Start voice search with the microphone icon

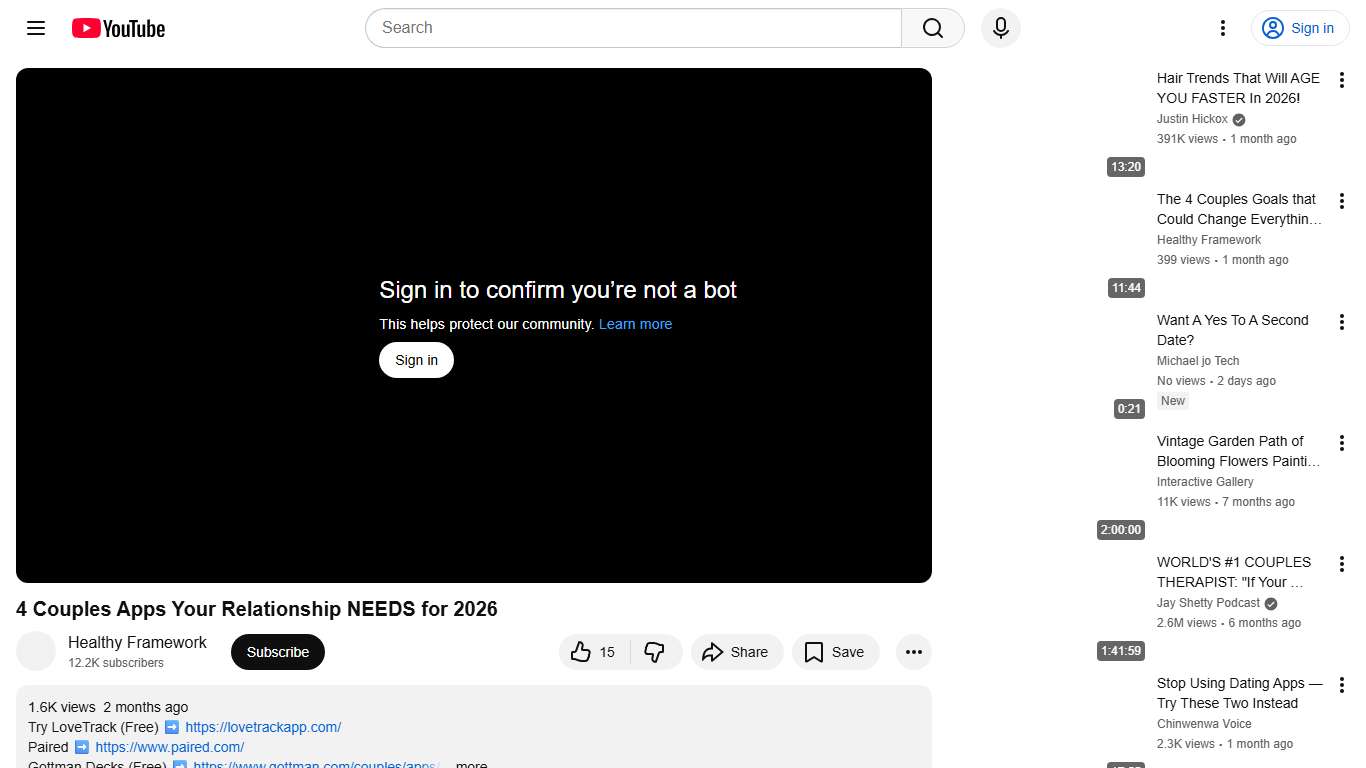point(1000,28)
